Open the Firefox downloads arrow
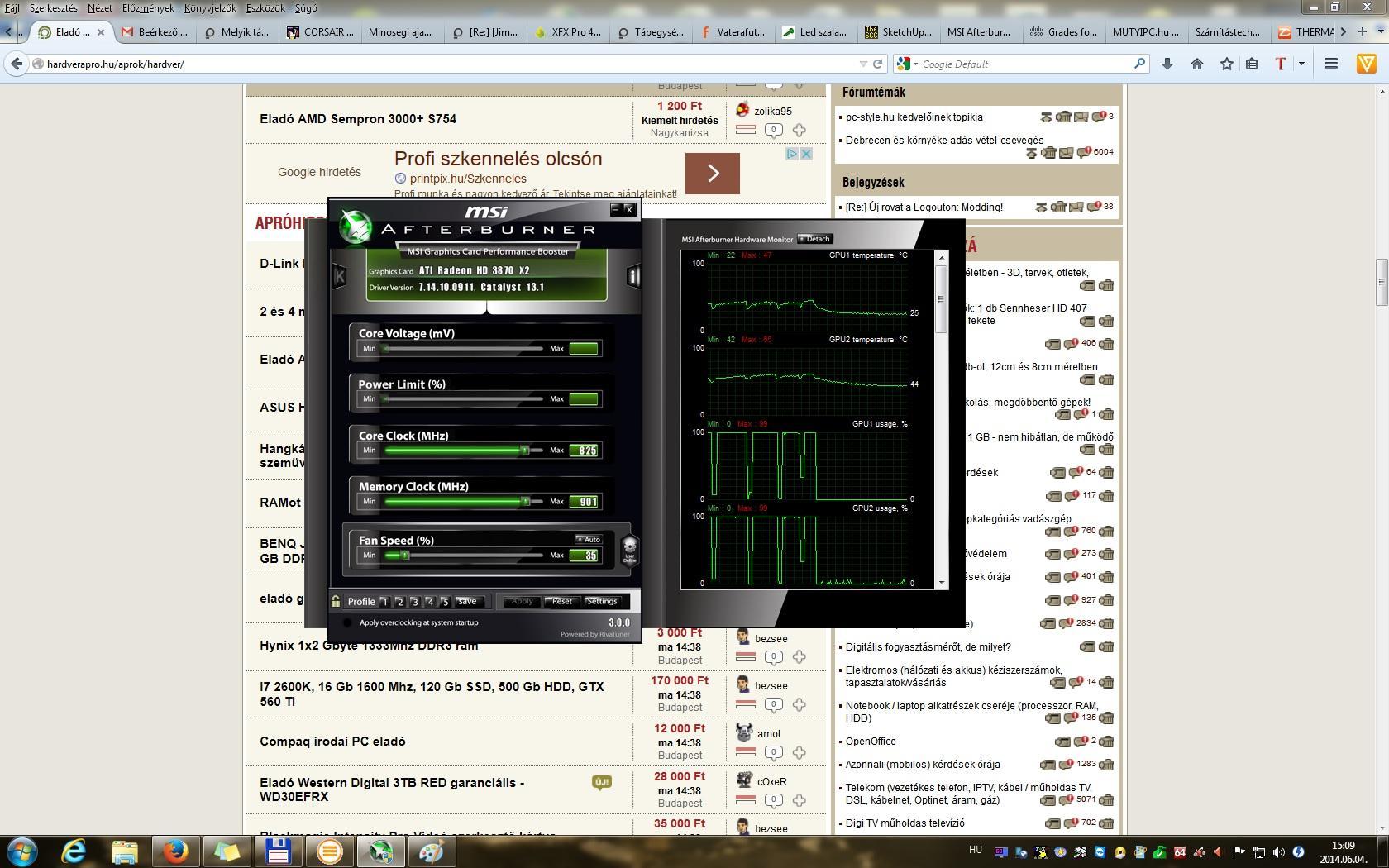 coord(1167,64)
